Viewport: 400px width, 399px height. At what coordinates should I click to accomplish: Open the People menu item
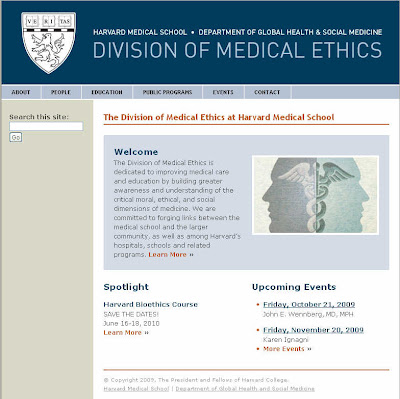(61, 92)
